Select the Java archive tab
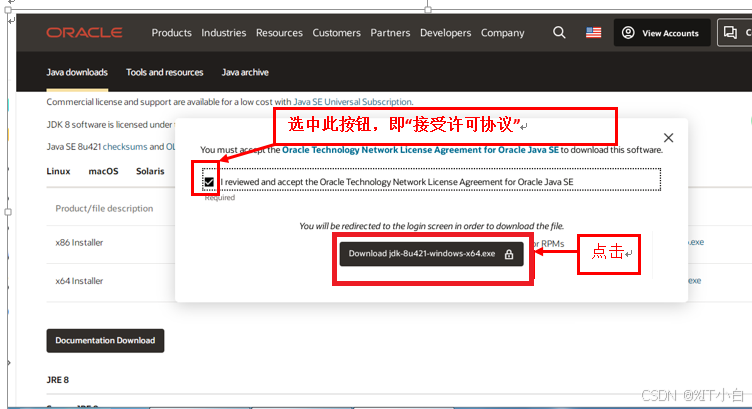 point(245,72)
